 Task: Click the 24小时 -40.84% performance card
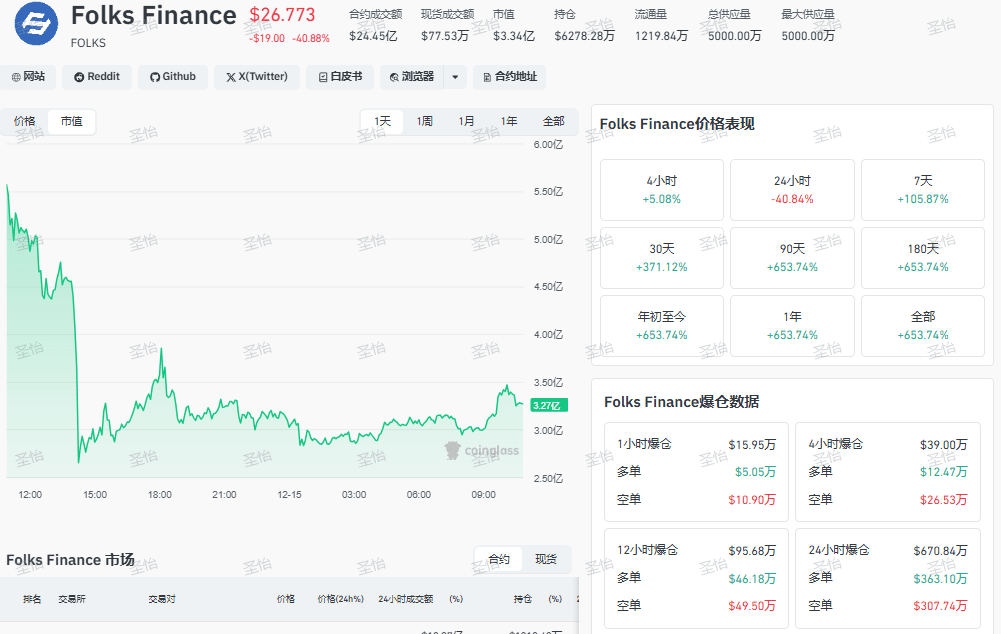point(792,190)
